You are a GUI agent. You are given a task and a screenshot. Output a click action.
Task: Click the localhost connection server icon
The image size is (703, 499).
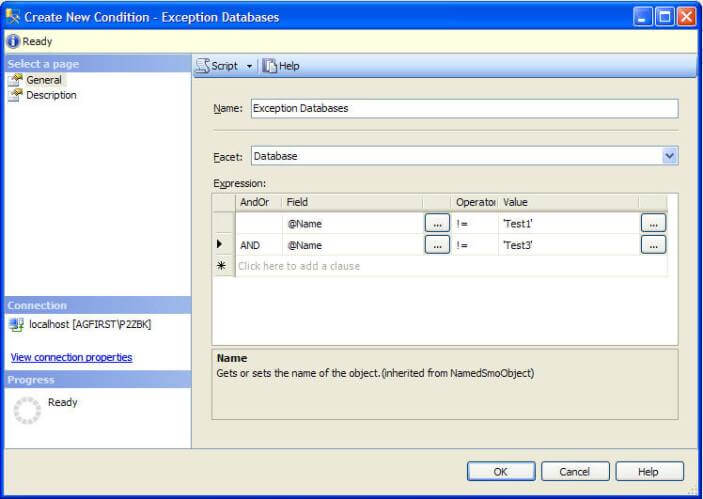pos(17,325)
